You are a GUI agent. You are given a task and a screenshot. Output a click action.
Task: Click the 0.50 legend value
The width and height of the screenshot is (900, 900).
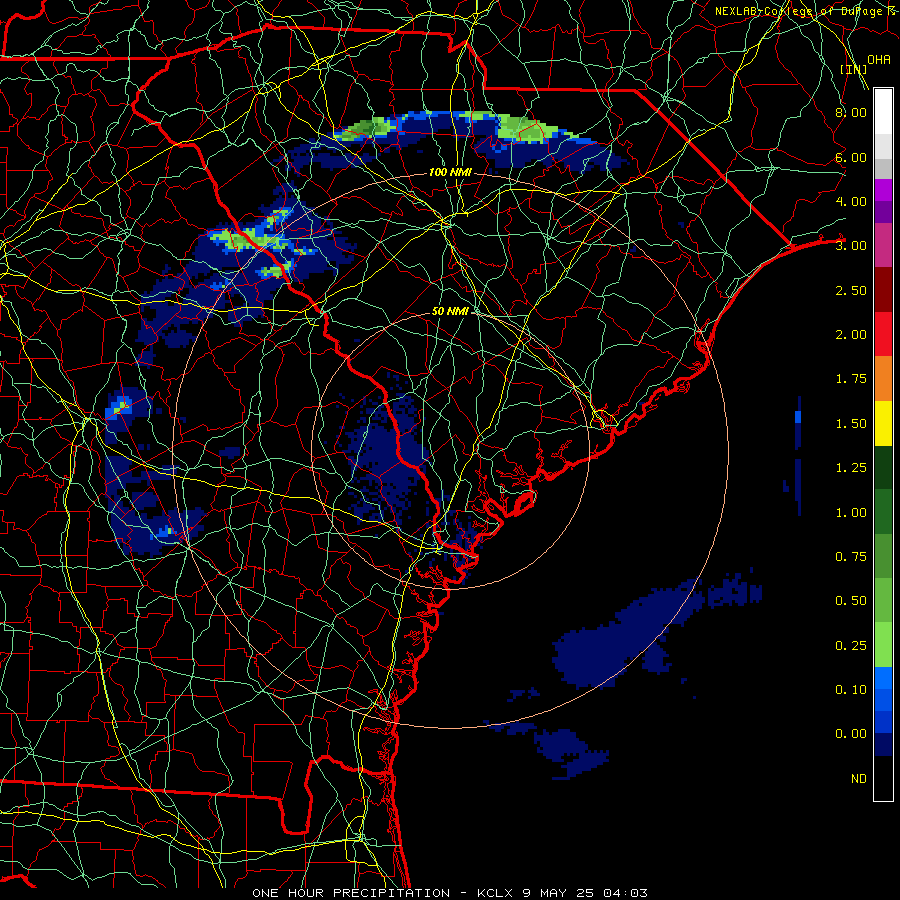point(851,601)
